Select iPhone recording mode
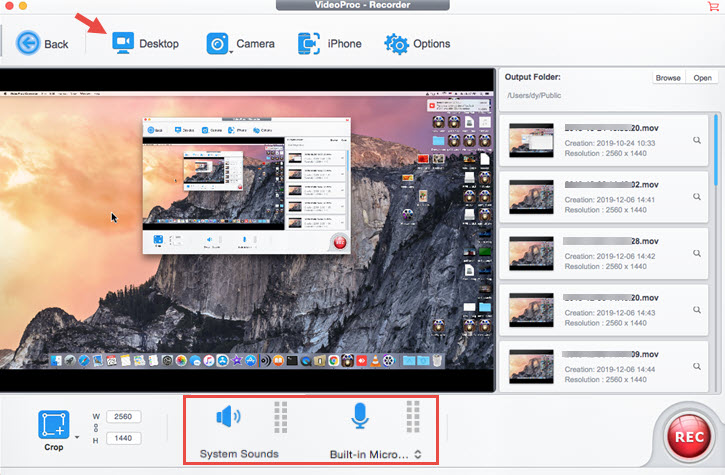The width and height of the screenshot is (725, 475). tap(330, 43)
